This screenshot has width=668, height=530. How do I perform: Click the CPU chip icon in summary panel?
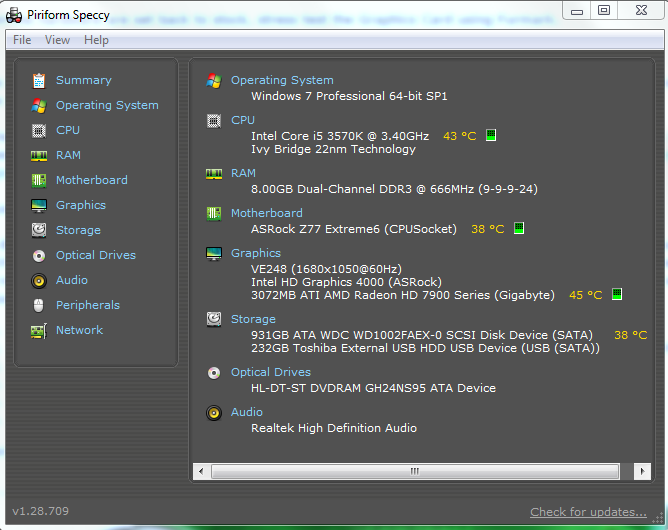(x=214, y=121)
